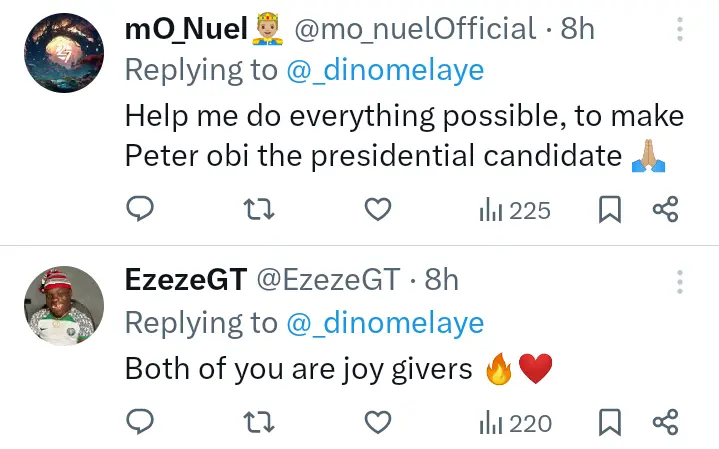This screenshot has height=449, width=719.
Task: Reply to EzezeGT's tweet
Action: (x=141, y=424)
